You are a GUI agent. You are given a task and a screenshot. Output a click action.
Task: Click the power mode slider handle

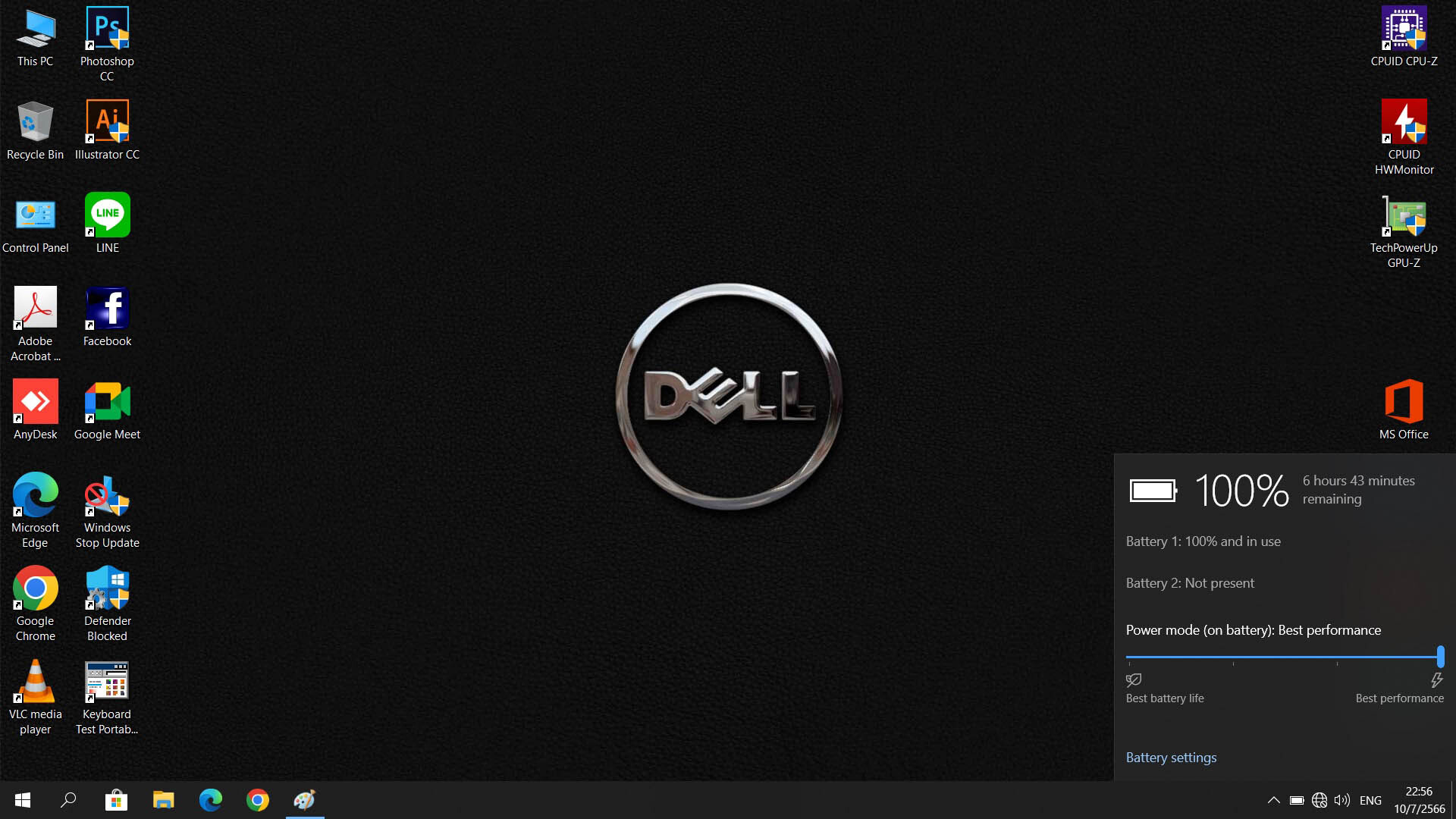click(1440, 657)
